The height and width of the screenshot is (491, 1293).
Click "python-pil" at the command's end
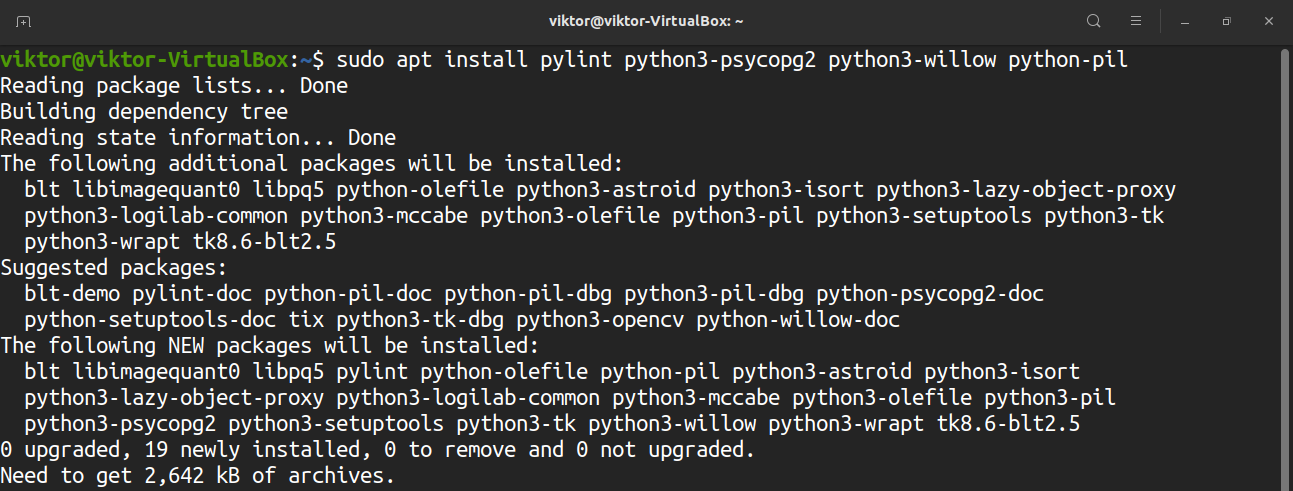click(x=1067, y=60)
